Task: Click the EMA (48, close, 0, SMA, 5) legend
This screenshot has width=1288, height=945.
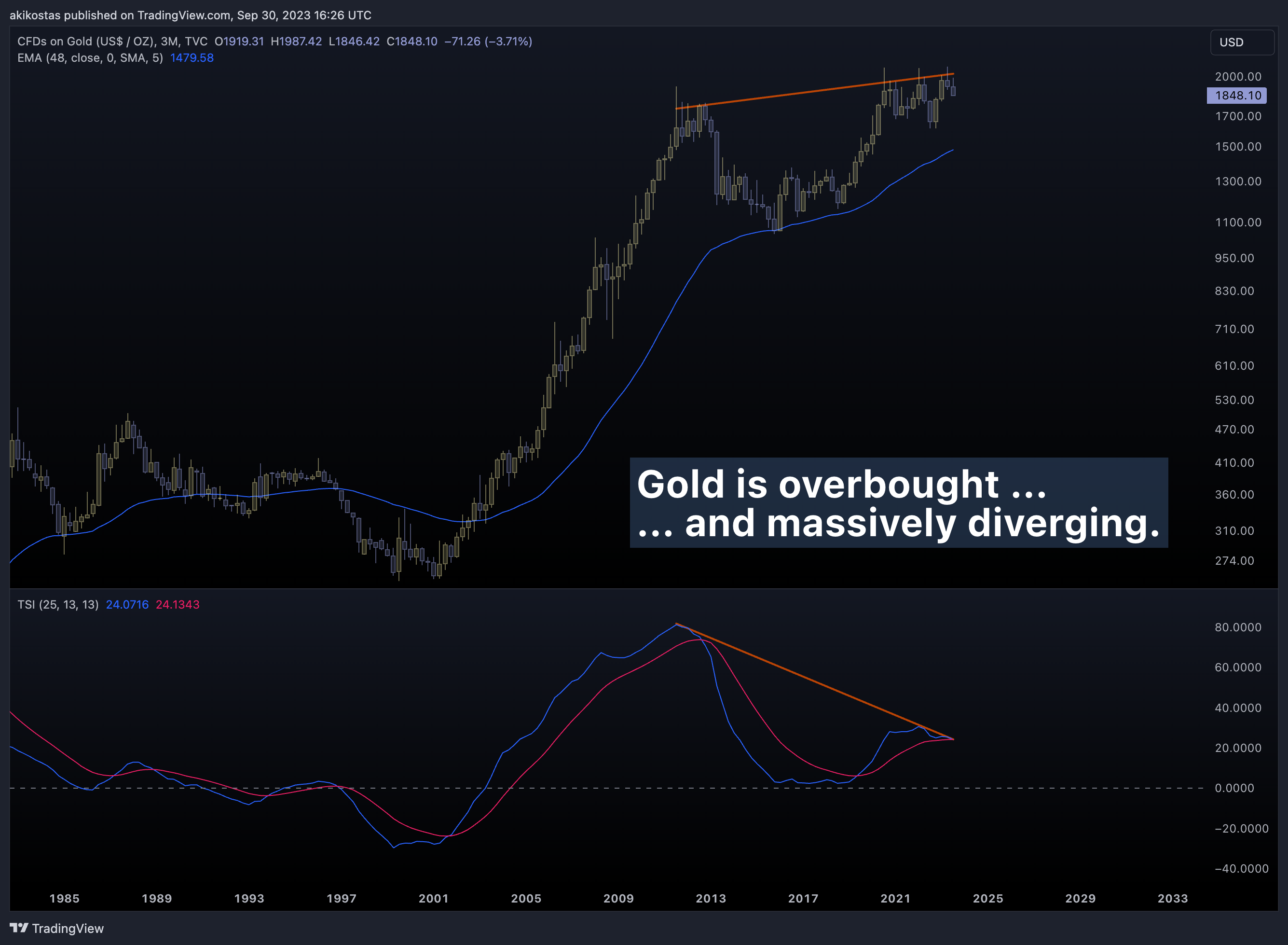Action: (90, 58)
